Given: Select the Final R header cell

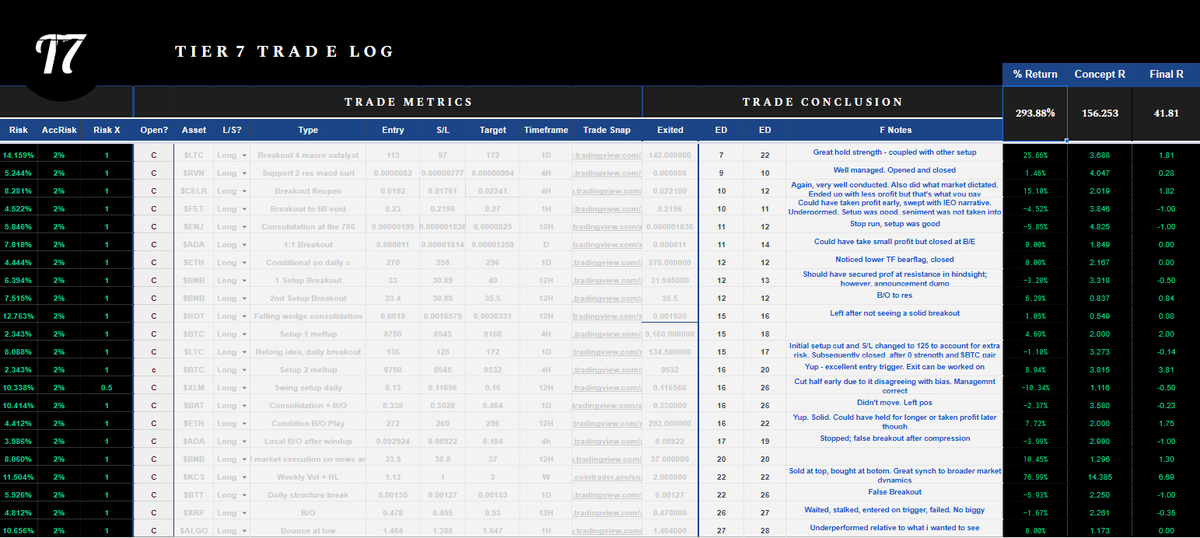Looking at the screenshot, I should [x=1166, y=74].
